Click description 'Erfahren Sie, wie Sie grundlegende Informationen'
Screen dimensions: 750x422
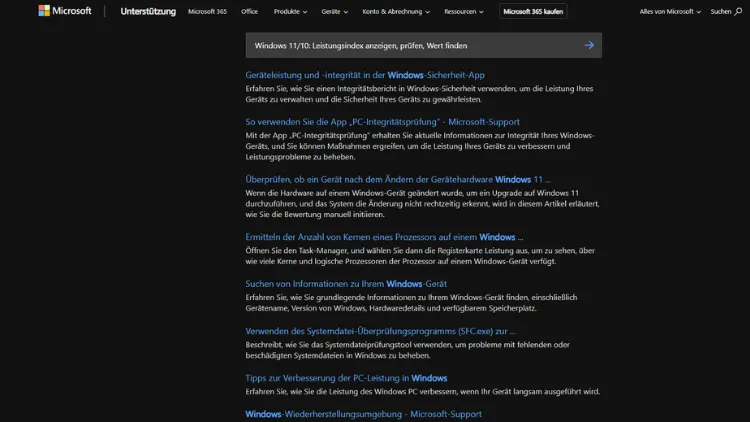tap(411, 303)
